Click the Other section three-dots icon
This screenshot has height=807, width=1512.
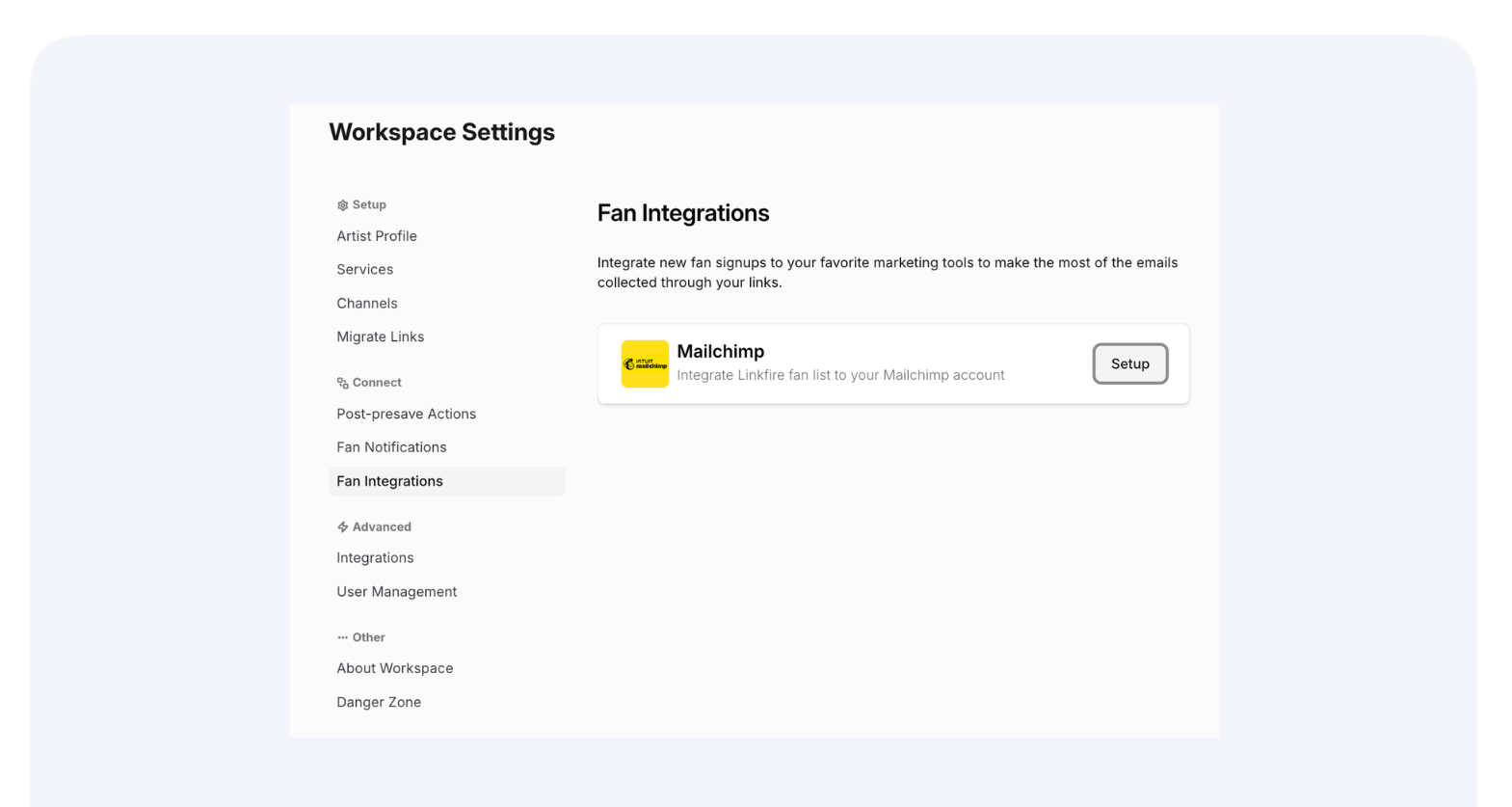point(342,637)
